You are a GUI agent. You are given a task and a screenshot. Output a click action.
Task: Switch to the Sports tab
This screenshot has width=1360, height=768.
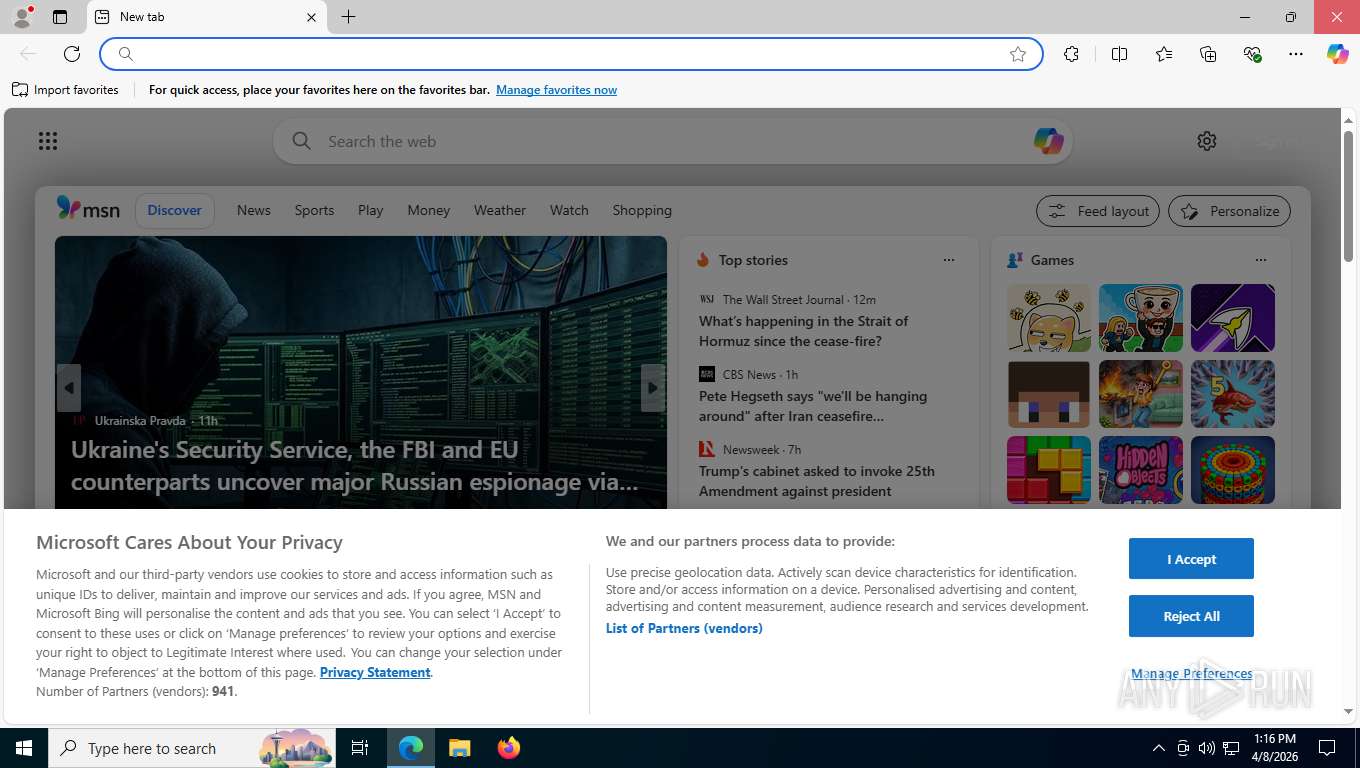coord(314,210)
